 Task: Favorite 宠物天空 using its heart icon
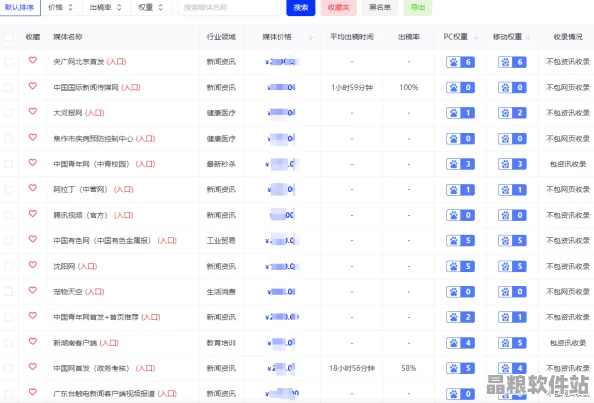33,290
